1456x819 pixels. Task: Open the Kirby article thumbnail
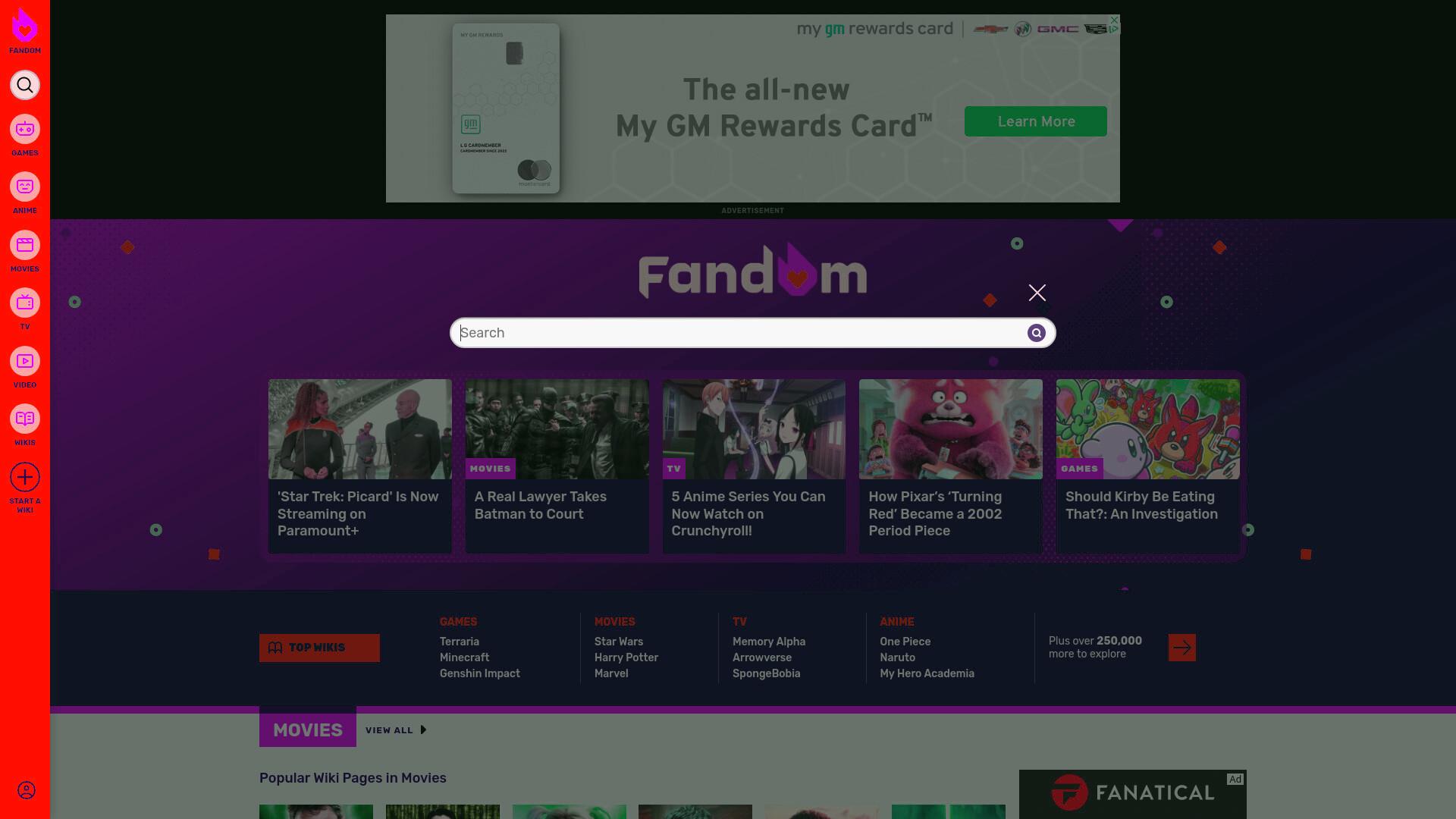coord(1148,429)
